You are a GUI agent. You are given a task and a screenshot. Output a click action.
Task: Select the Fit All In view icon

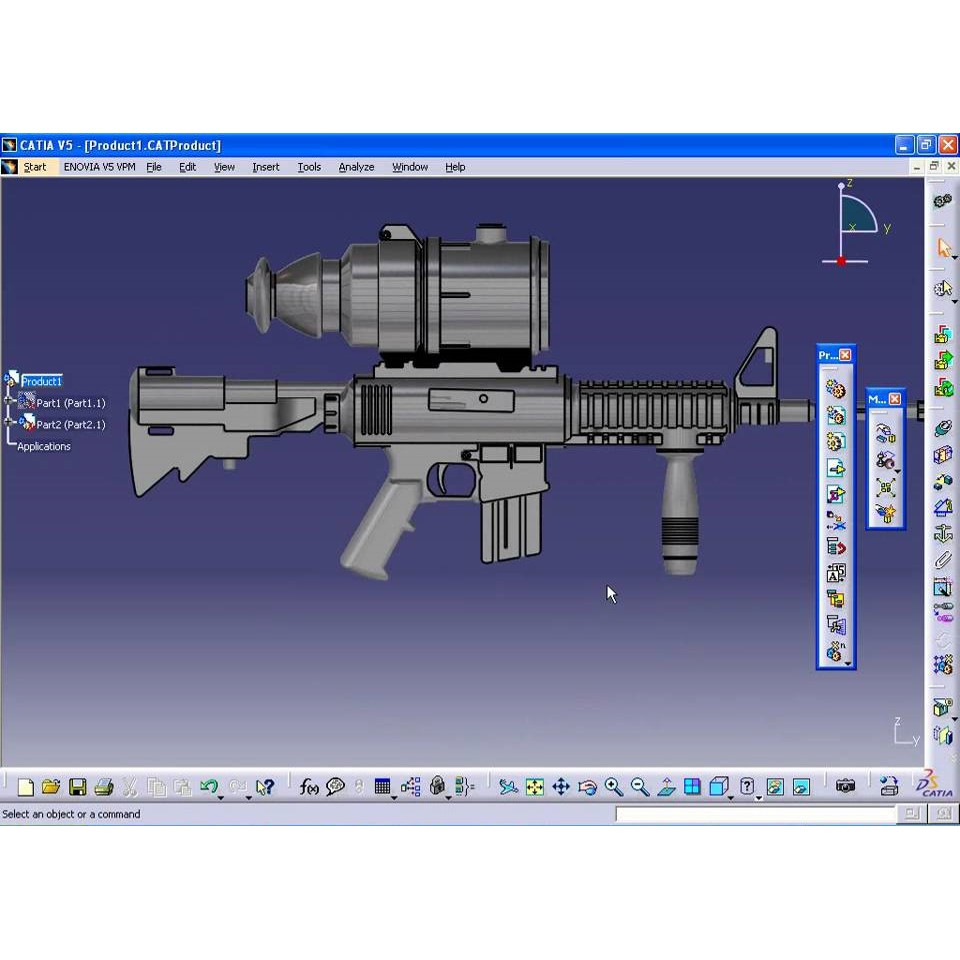tap(535, 787)
